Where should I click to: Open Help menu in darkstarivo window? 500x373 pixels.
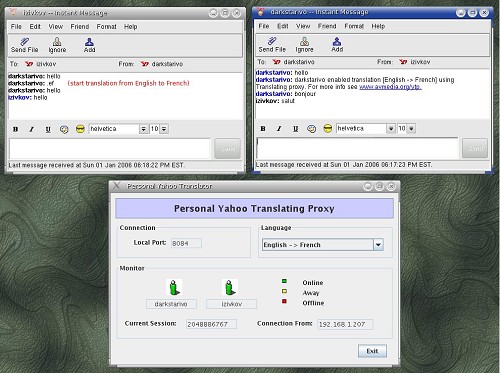click(x=378, y=26)
